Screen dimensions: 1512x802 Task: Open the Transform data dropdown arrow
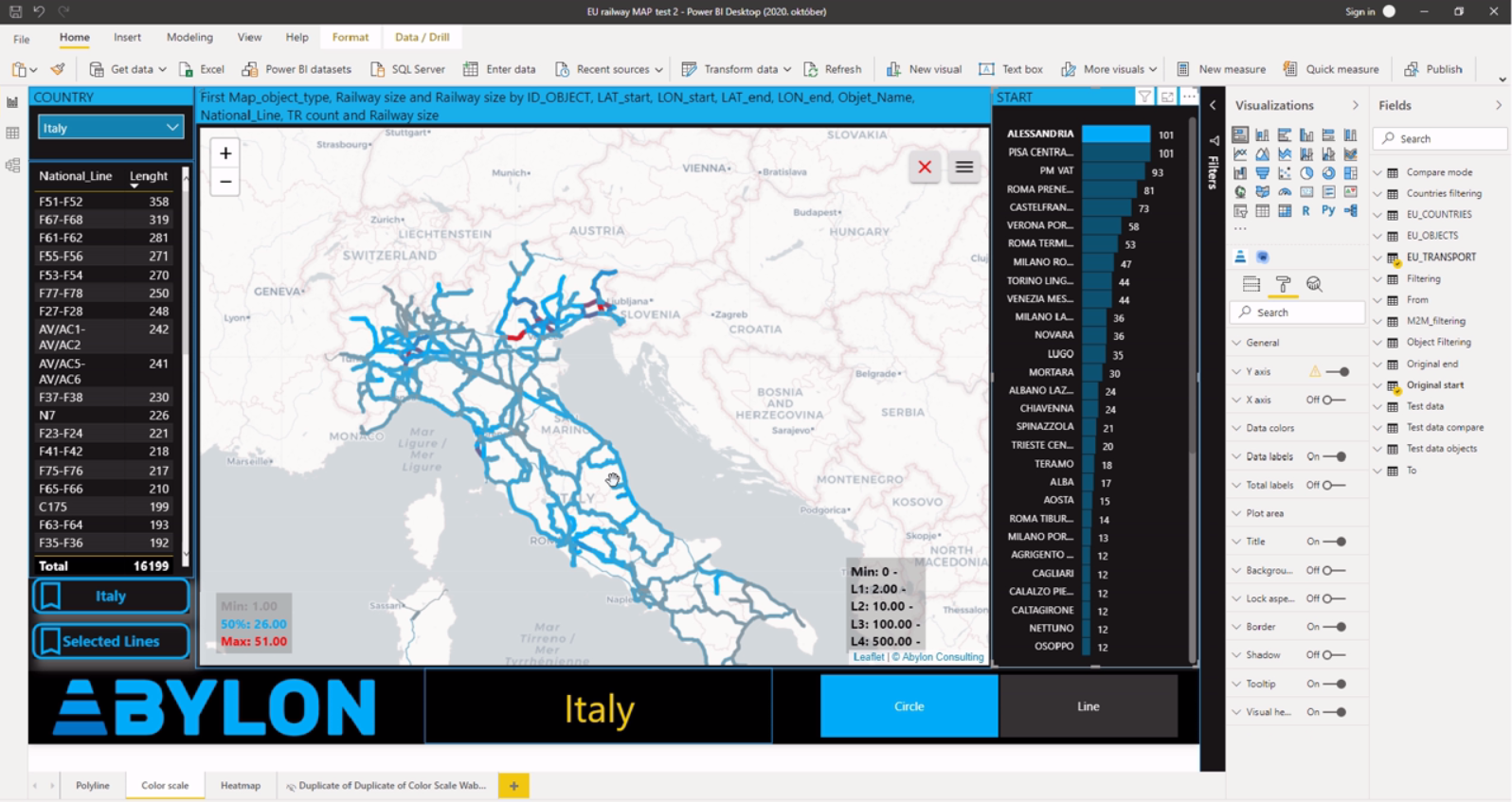click(787, 69)
